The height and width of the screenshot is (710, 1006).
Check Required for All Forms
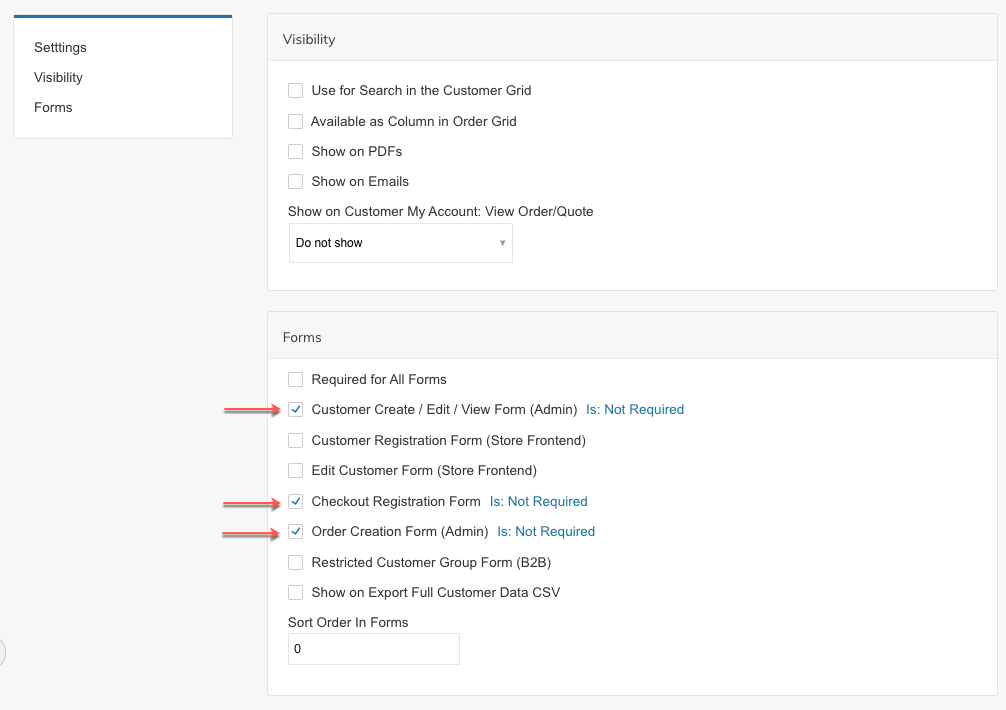pyautogui.click(x=295, y=380)
